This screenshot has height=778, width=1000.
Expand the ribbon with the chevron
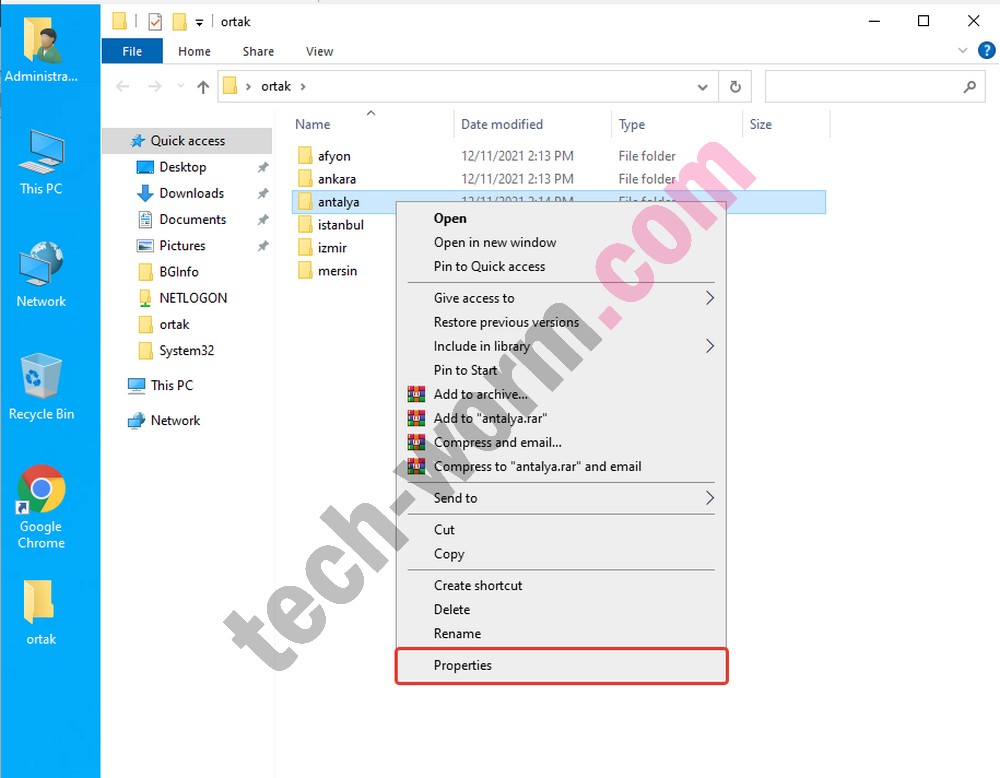(x=964, y=51)
